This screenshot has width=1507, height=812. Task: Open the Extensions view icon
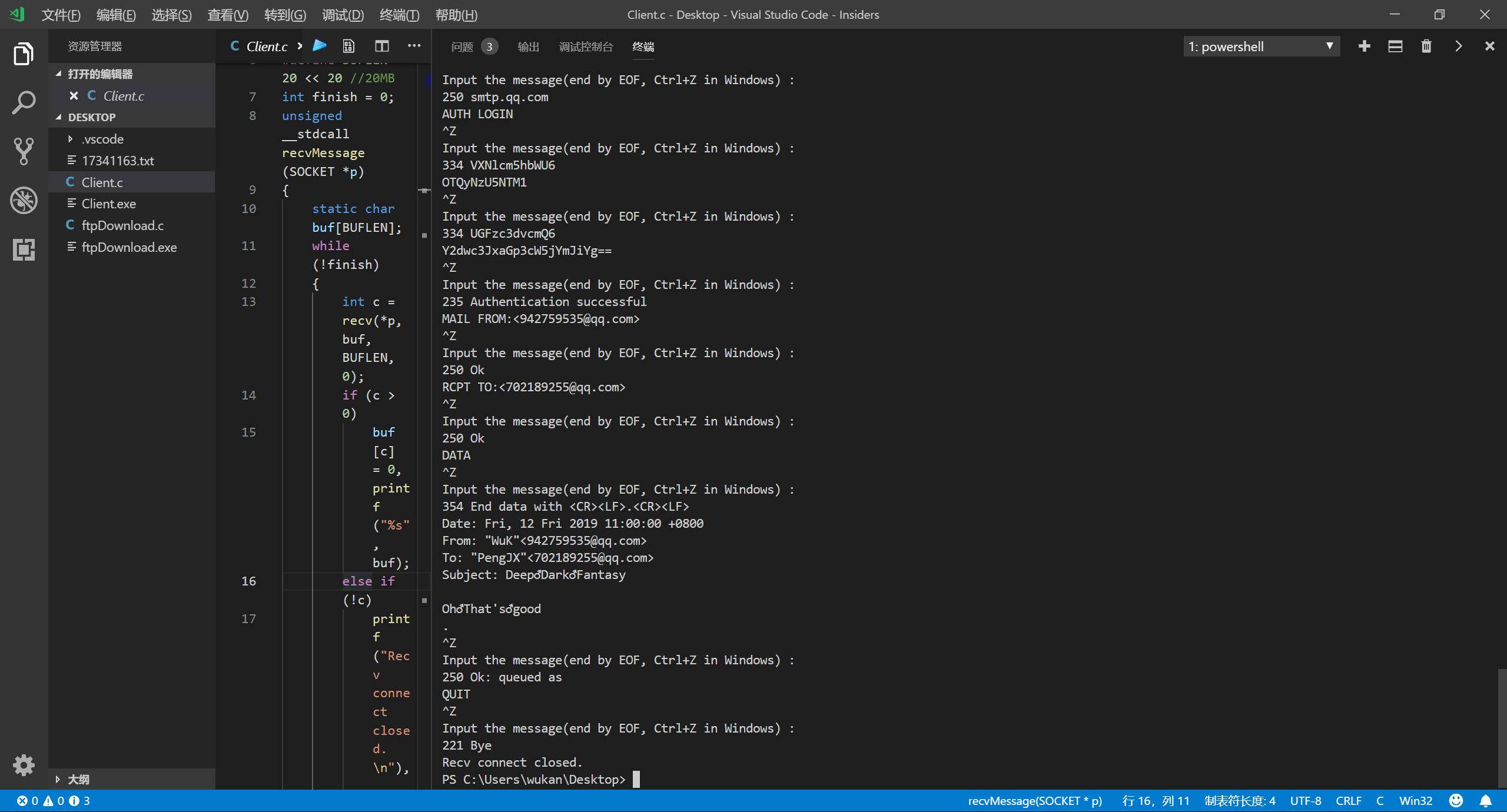tap(24, 249)
